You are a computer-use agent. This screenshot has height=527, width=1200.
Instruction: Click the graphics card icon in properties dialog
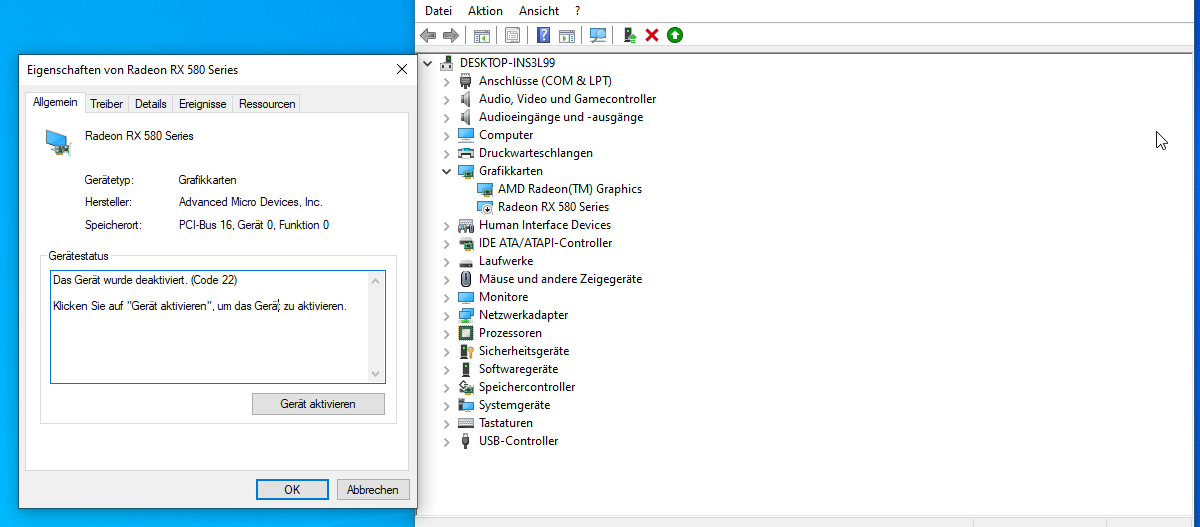(x=59, y=142)
